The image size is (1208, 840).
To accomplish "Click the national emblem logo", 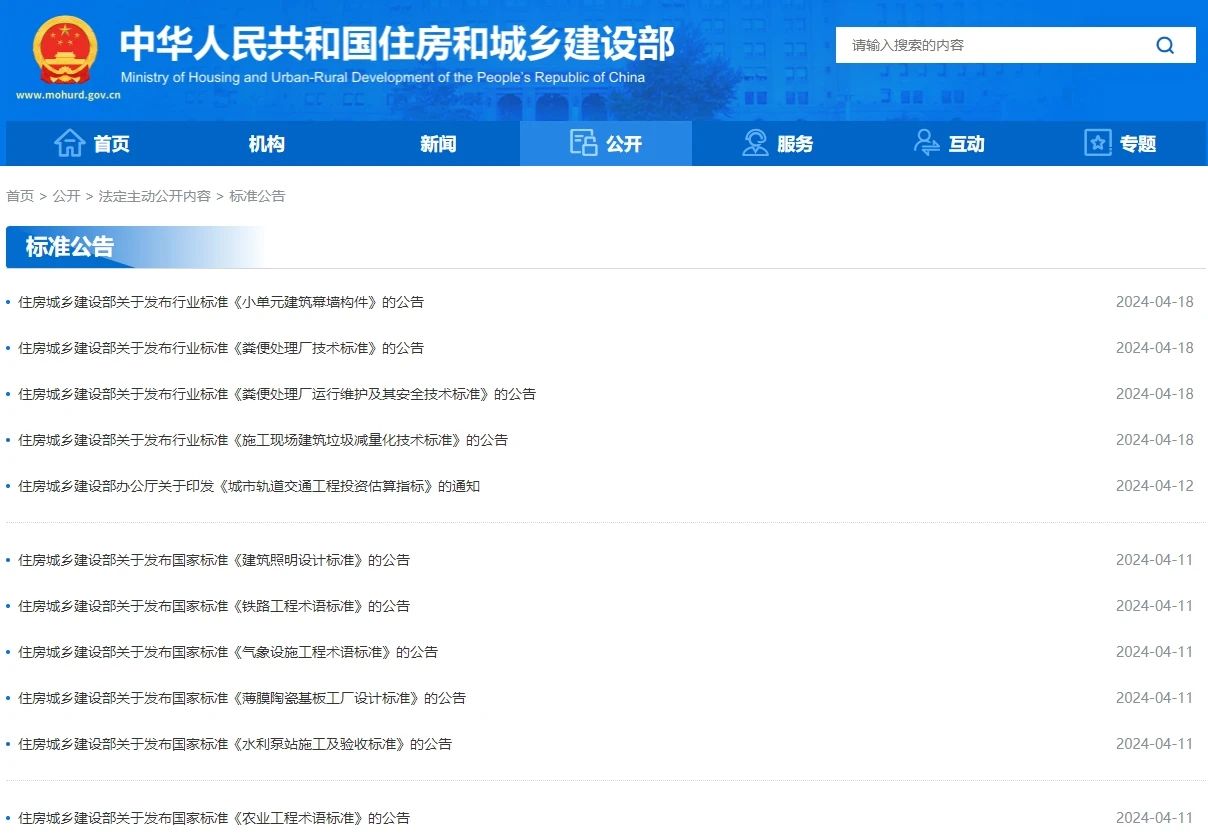I will click(x=66, y=49).
